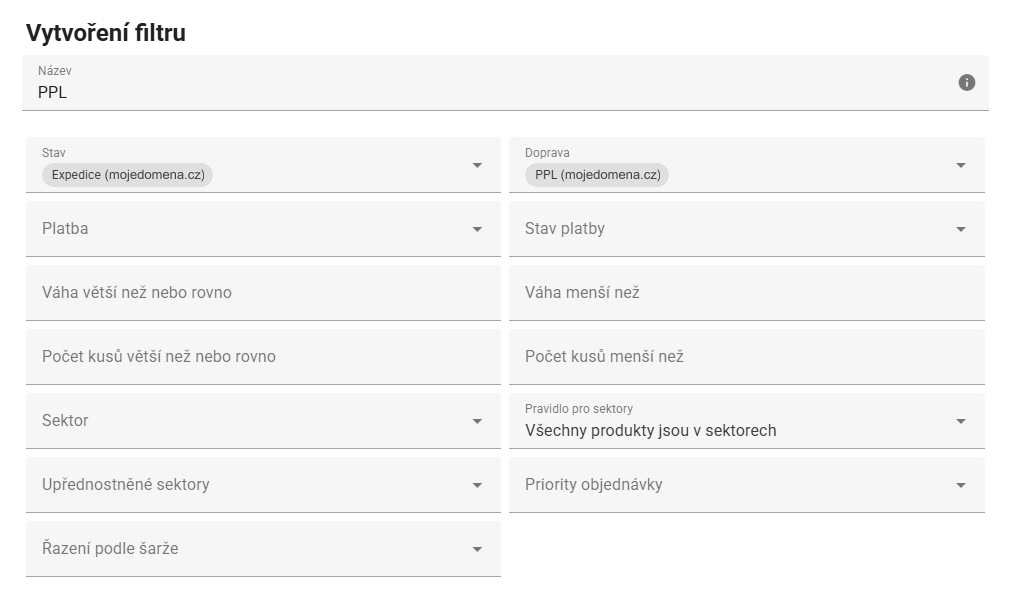
Task: Click Všechny produkty jsou v sektorech value
Action: (x=651, y=431)
